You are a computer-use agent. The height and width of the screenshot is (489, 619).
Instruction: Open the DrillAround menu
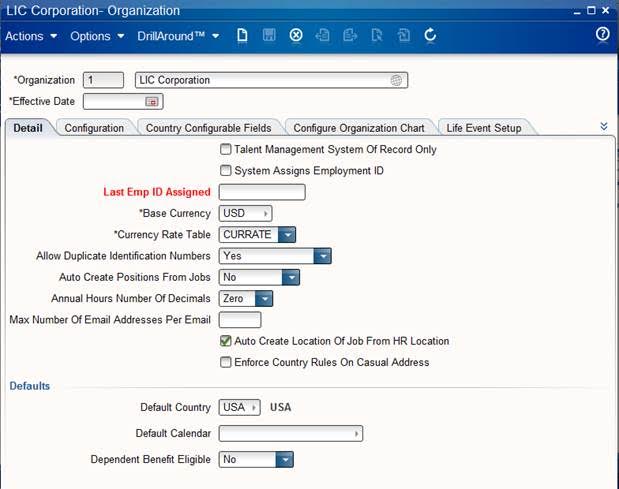coord(178,36)
